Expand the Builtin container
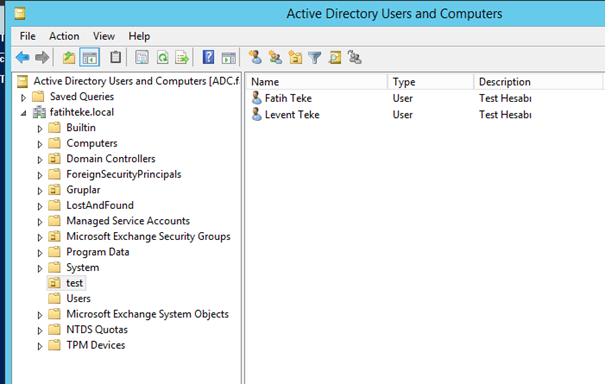Image resolution: width=605 pixels, height=384 pixels. (x=40, y=129)
